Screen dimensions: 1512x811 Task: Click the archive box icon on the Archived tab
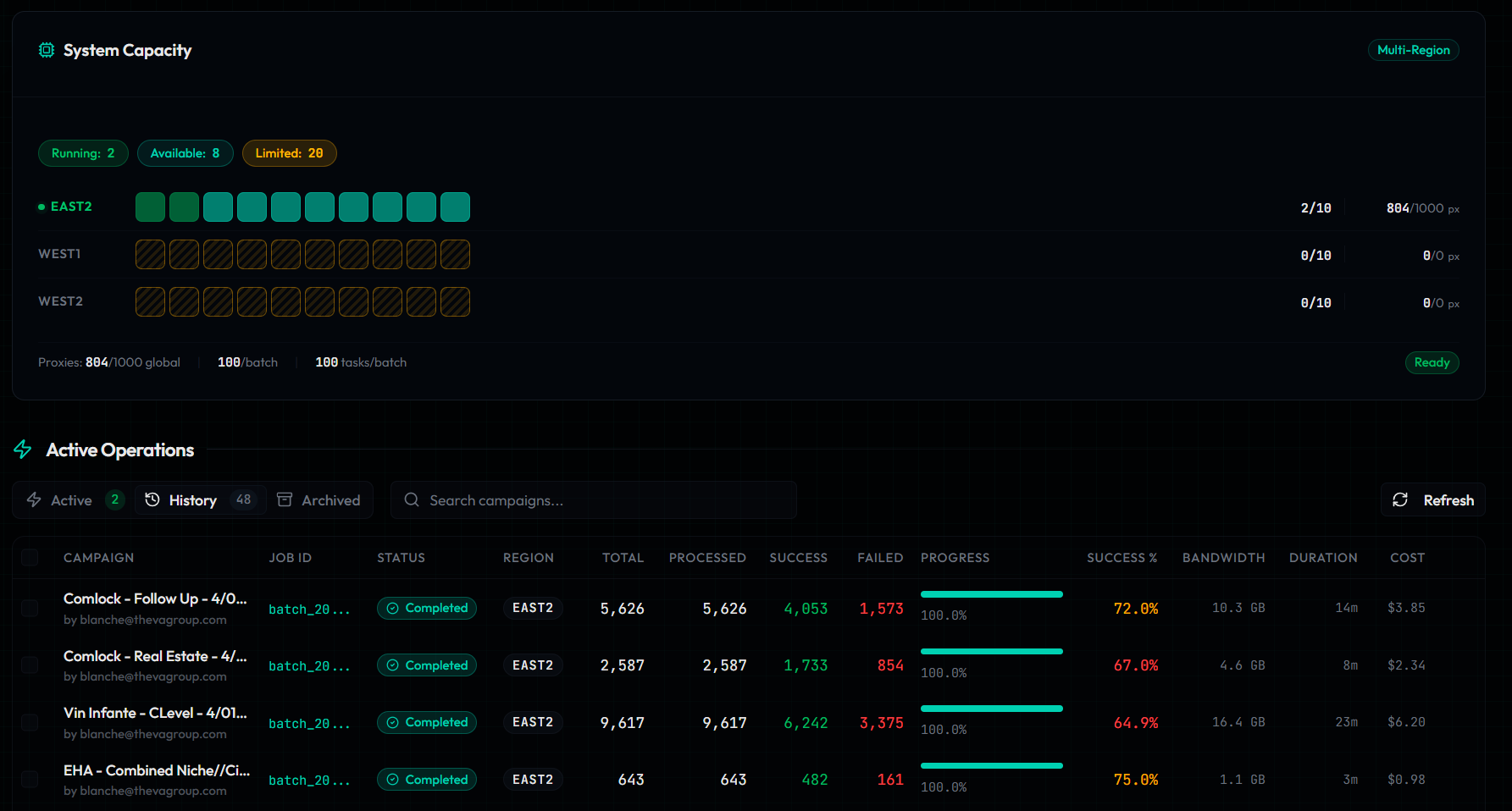tap(285, 499)
